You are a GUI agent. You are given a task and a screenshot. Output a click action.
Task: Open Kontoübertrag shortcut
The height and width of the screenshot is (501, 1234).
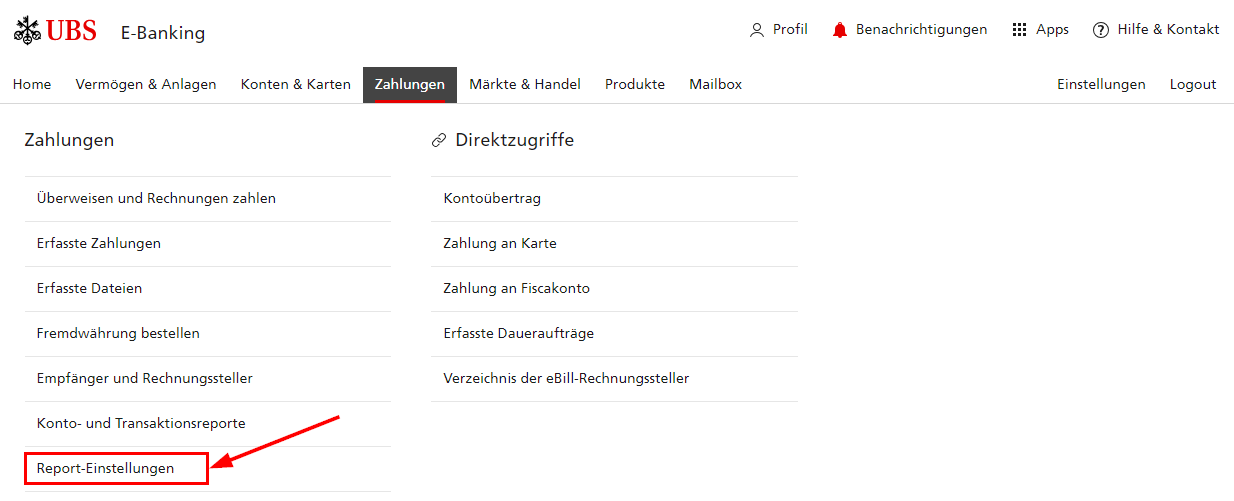click(614, 199)
